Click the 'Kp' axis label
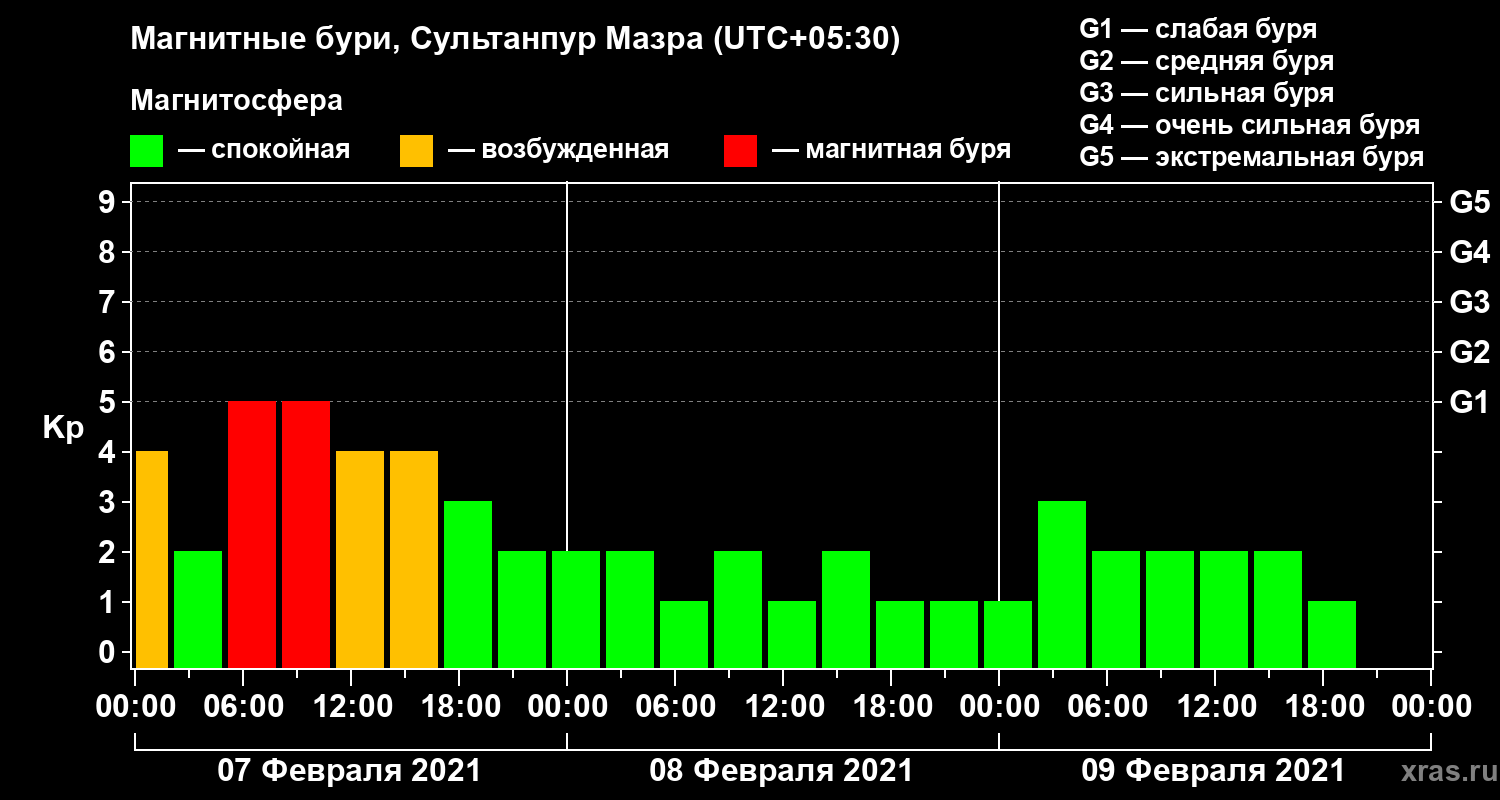Screen dimensions: 1500x800 tap(63, 429)
